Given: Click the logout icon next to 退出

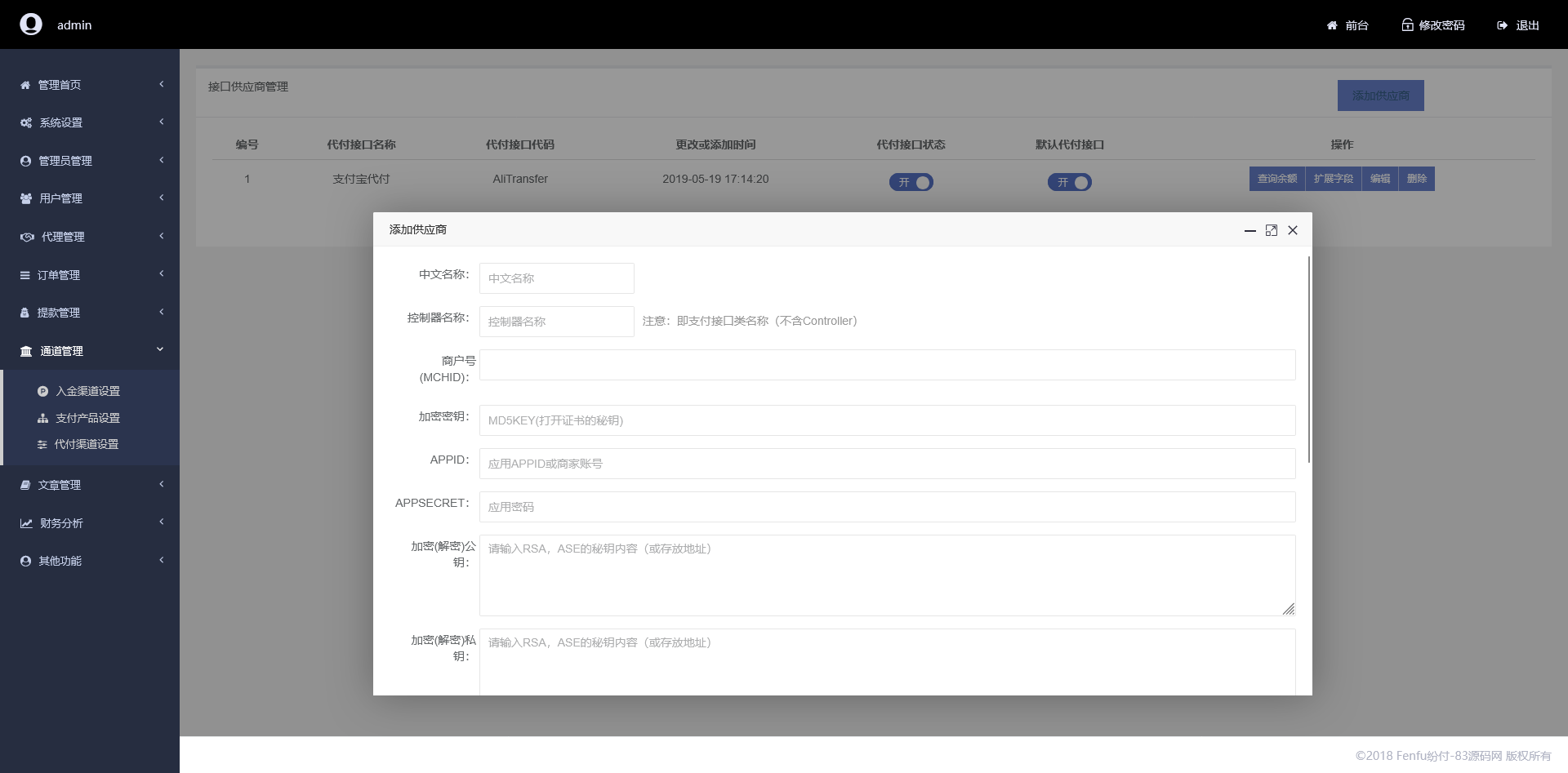Looking at the screenshot, I should tap(1502, 25).
